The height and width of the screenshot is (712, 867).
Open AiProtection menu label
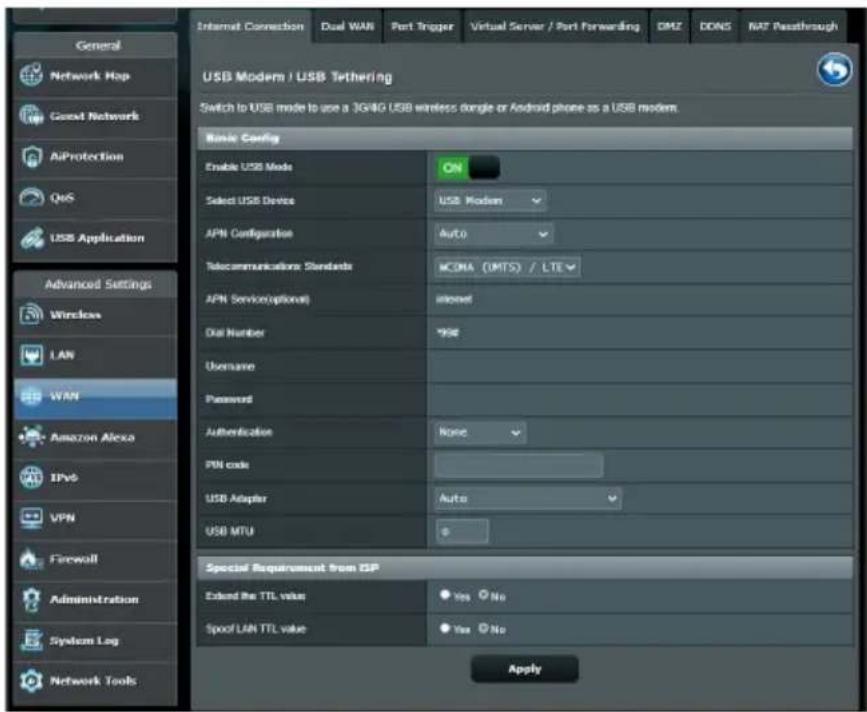(87, 156)
